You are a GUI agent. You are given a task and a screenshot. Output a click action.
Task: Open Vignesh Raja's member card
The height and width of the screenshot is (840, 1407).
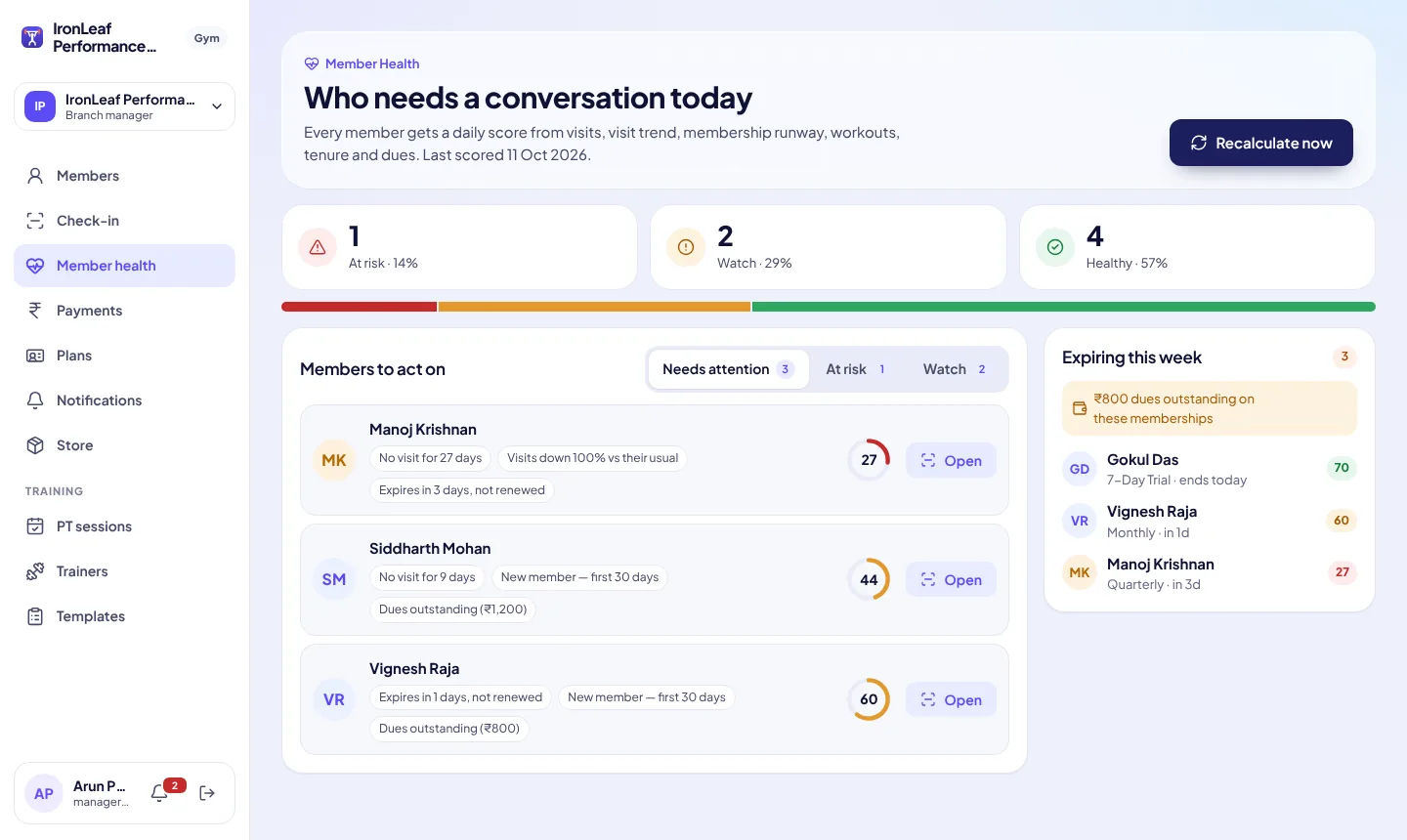click(951, 700)
